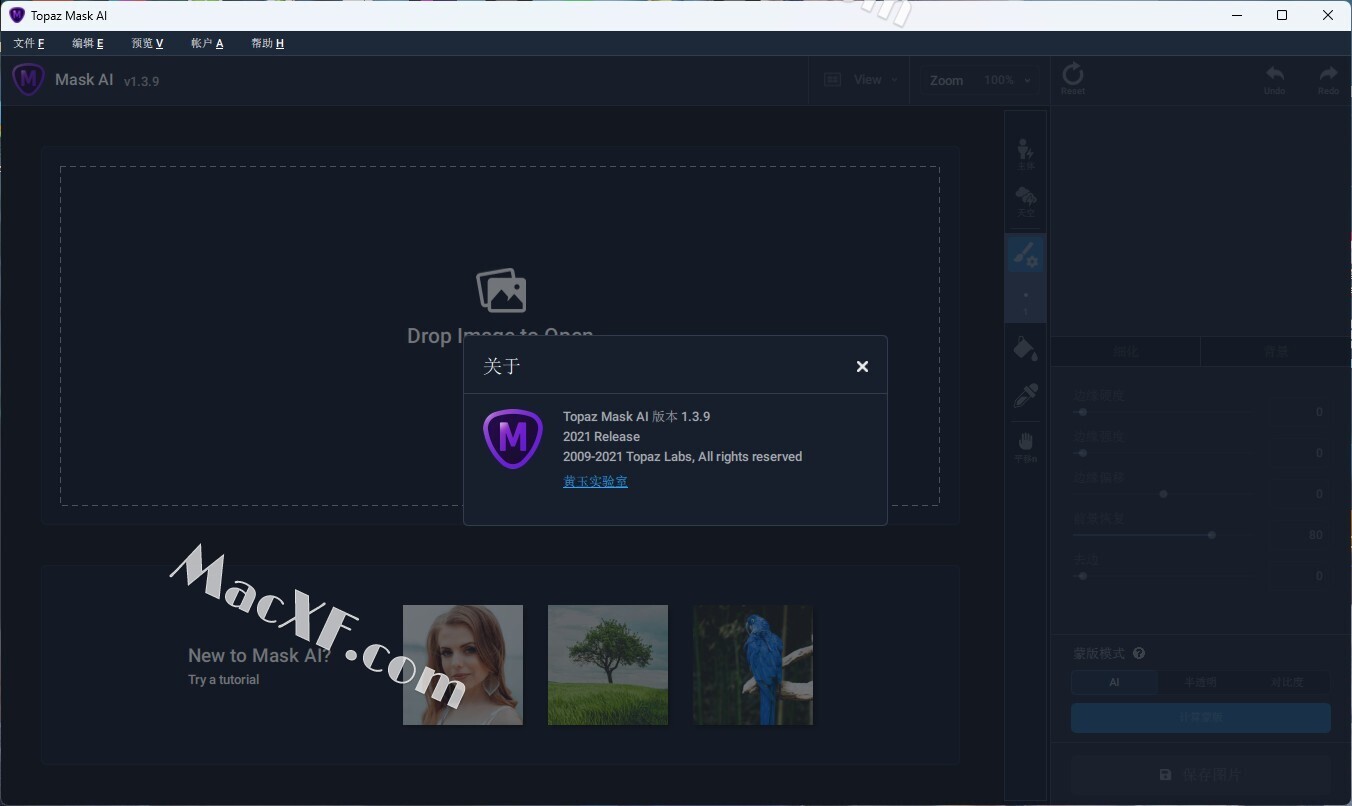Switch mask mode to AI
The width and height of the screenshot is (1352, 806).
coord(1114,682)
